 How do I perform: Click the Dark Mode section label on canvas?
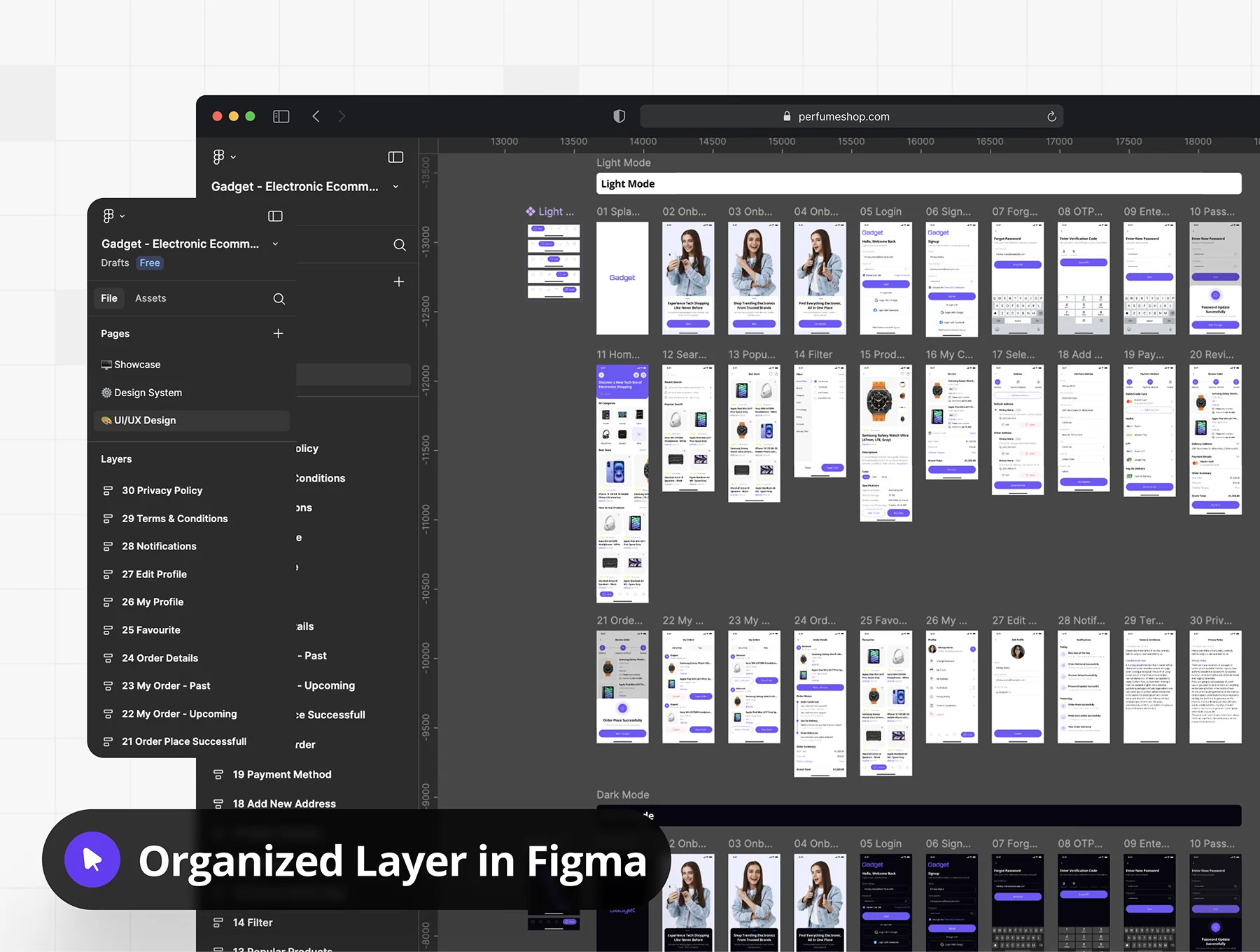(x=622, y=794)
